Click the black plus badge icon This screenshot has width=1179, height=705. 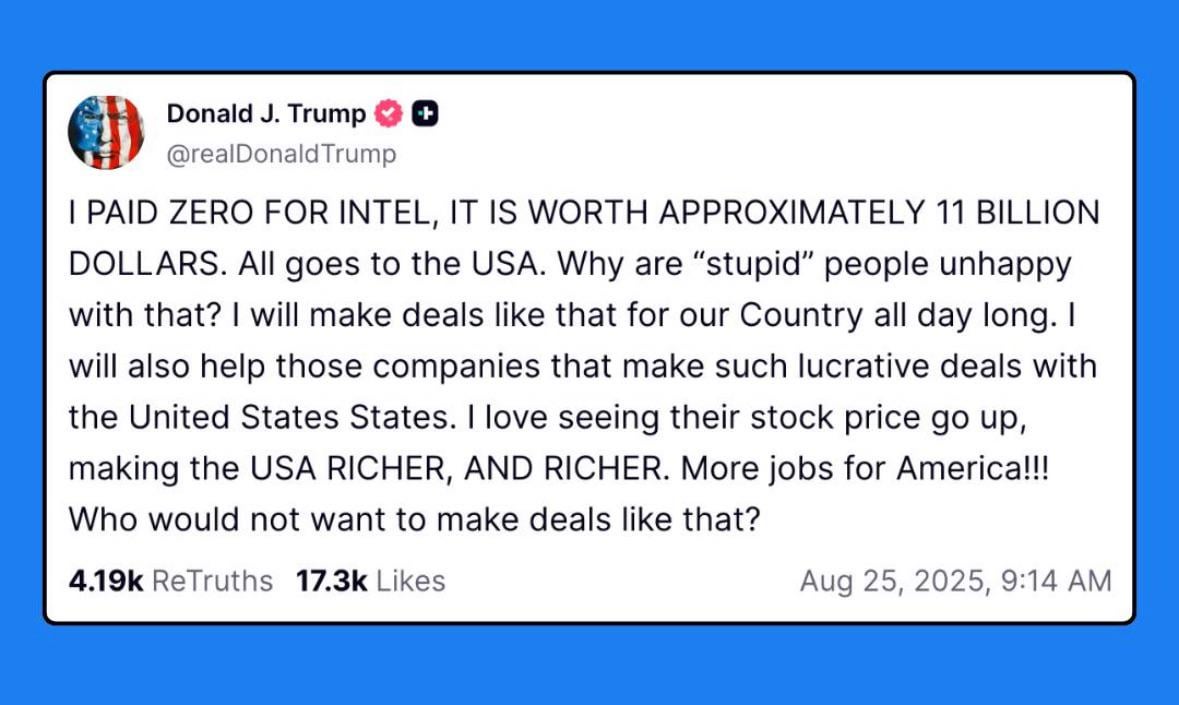coord(425,113)
